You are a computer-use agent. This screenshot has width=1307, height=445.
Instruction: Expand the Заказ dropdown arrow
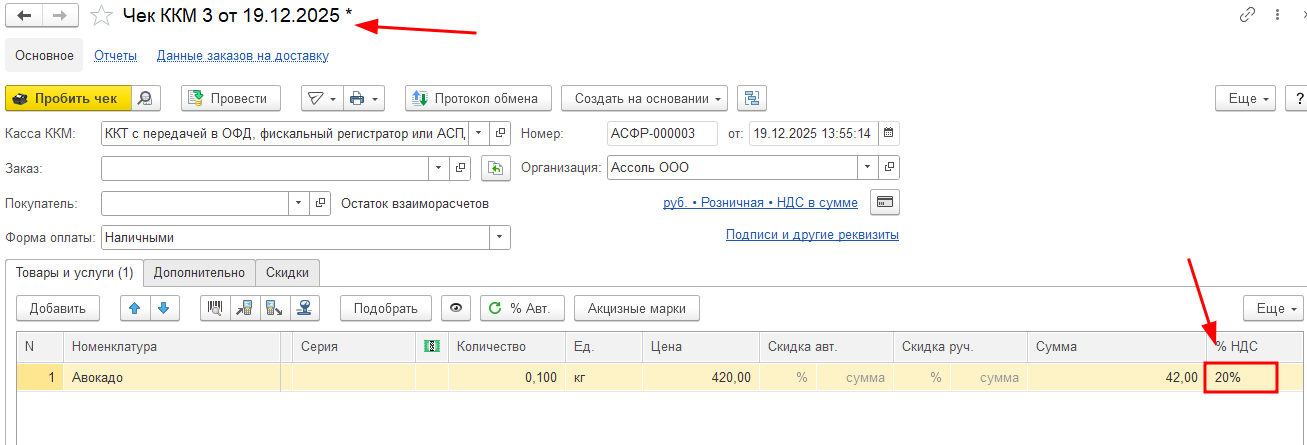(439, 168)
